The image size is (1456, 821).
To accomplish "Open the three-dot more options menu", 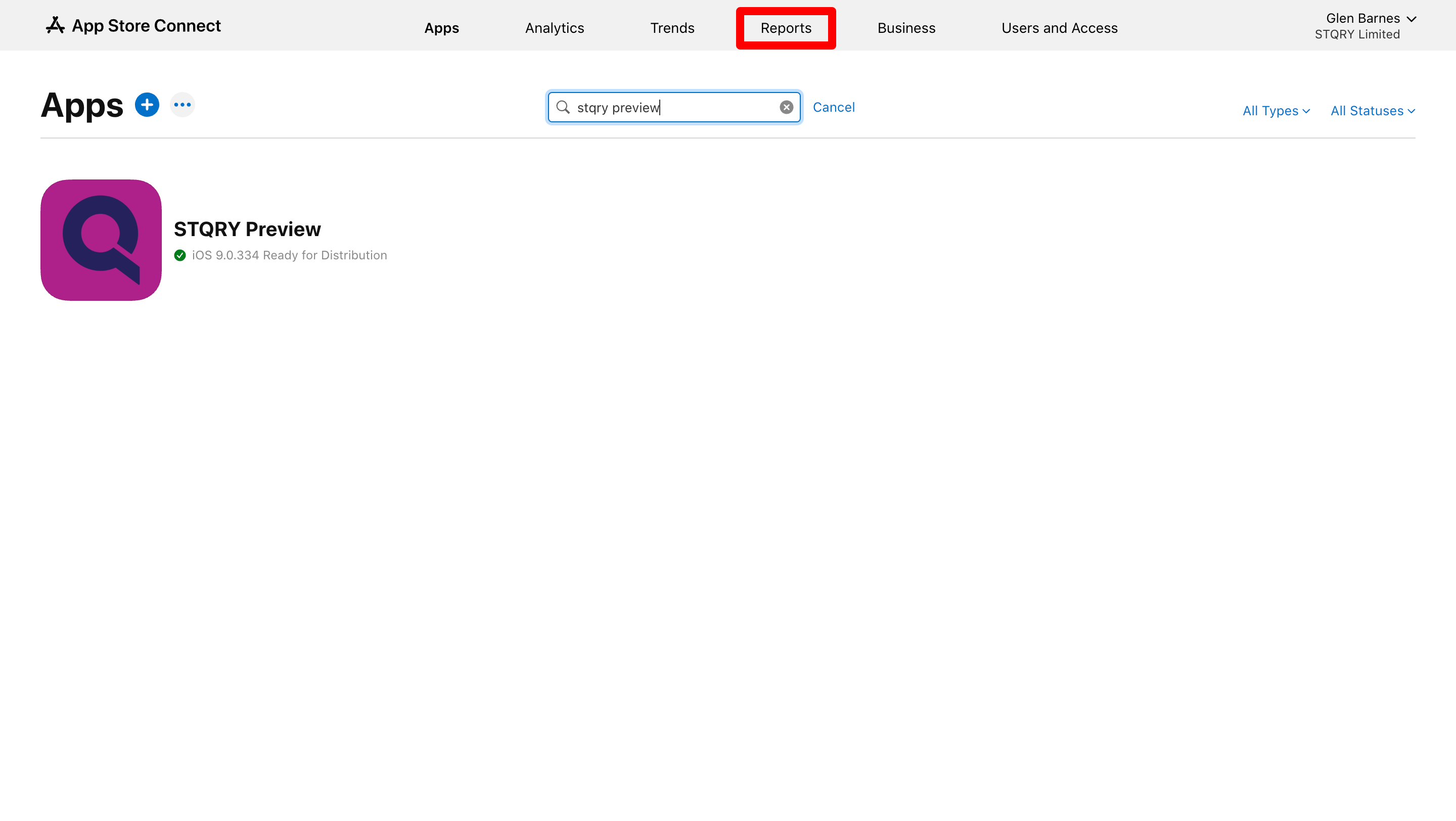I will point(182,105).
